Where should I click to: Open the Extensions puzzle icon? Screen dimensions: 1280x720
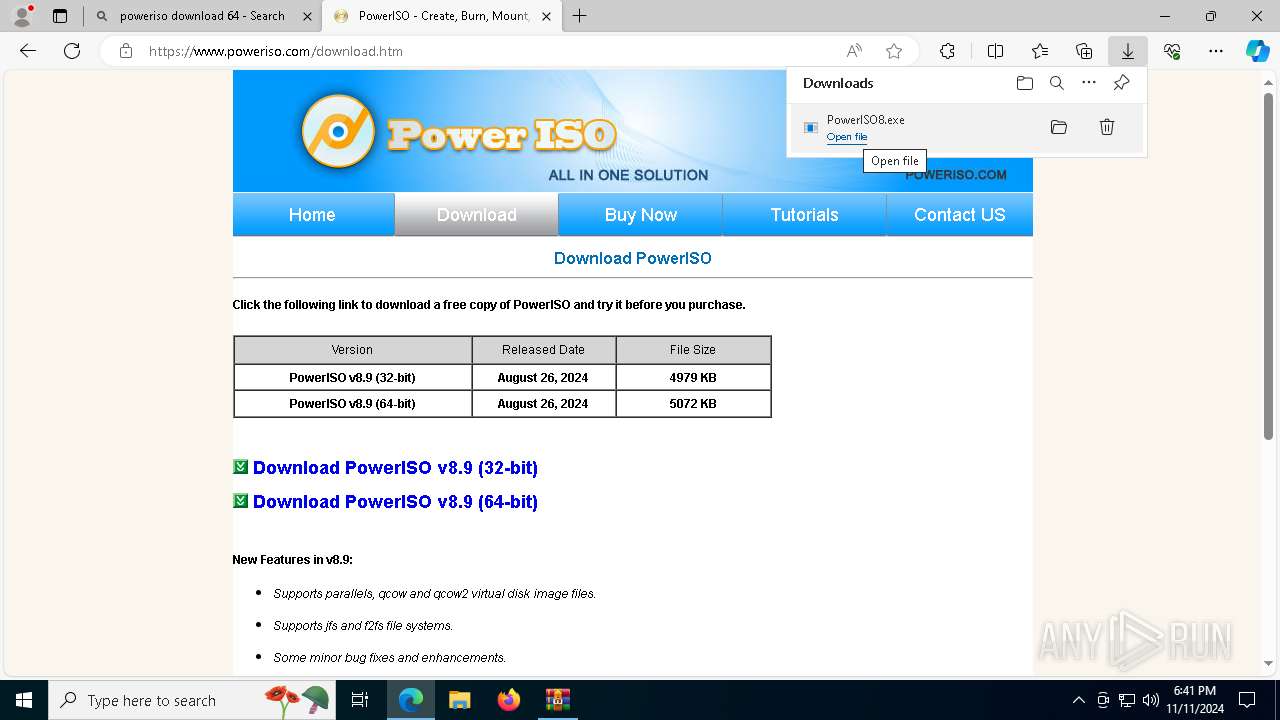tap(947, 51)
